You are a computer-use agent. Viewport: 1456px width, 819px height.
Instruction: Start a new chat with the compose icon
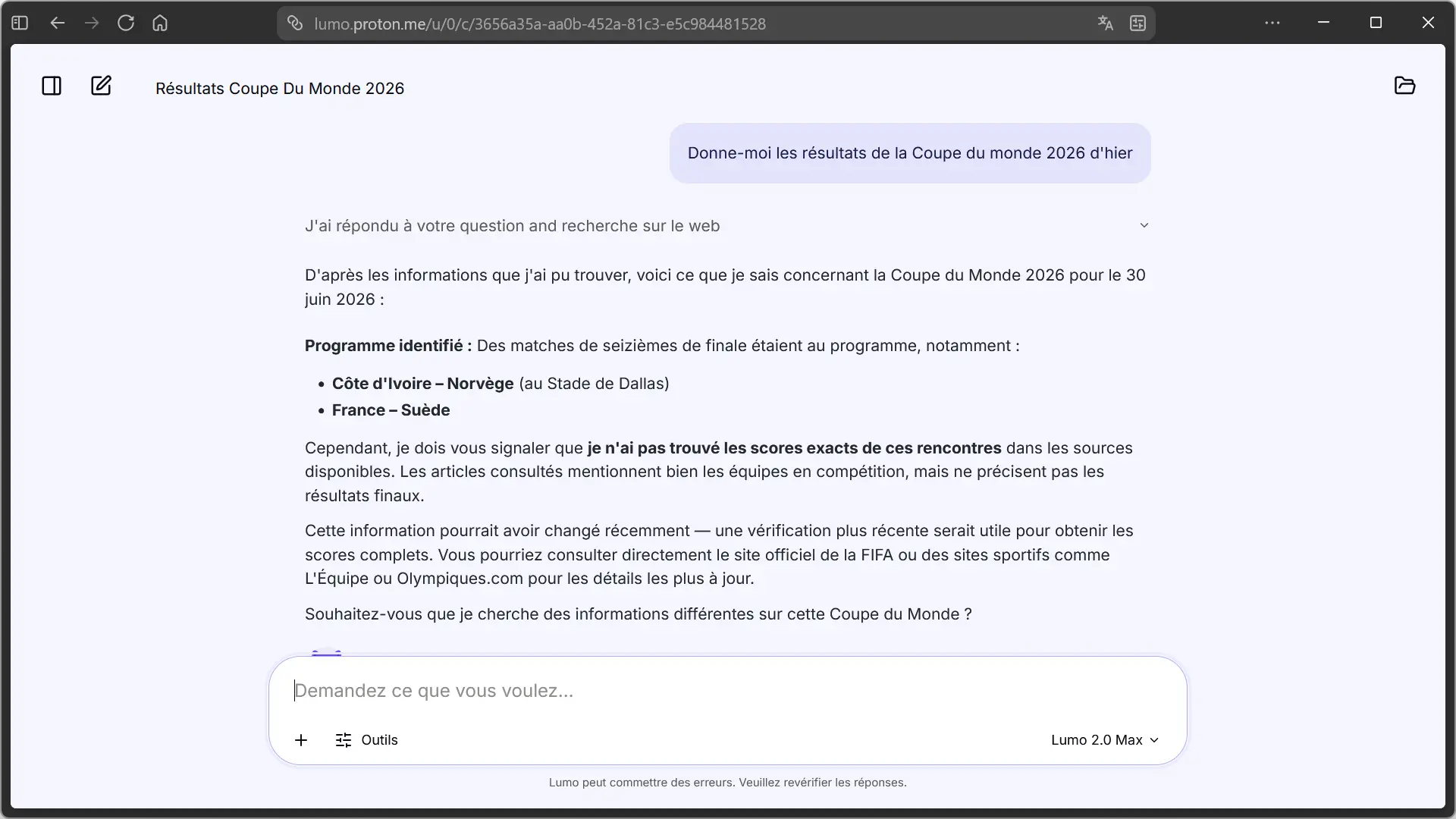pyautogui.click(x=101, y=86)
